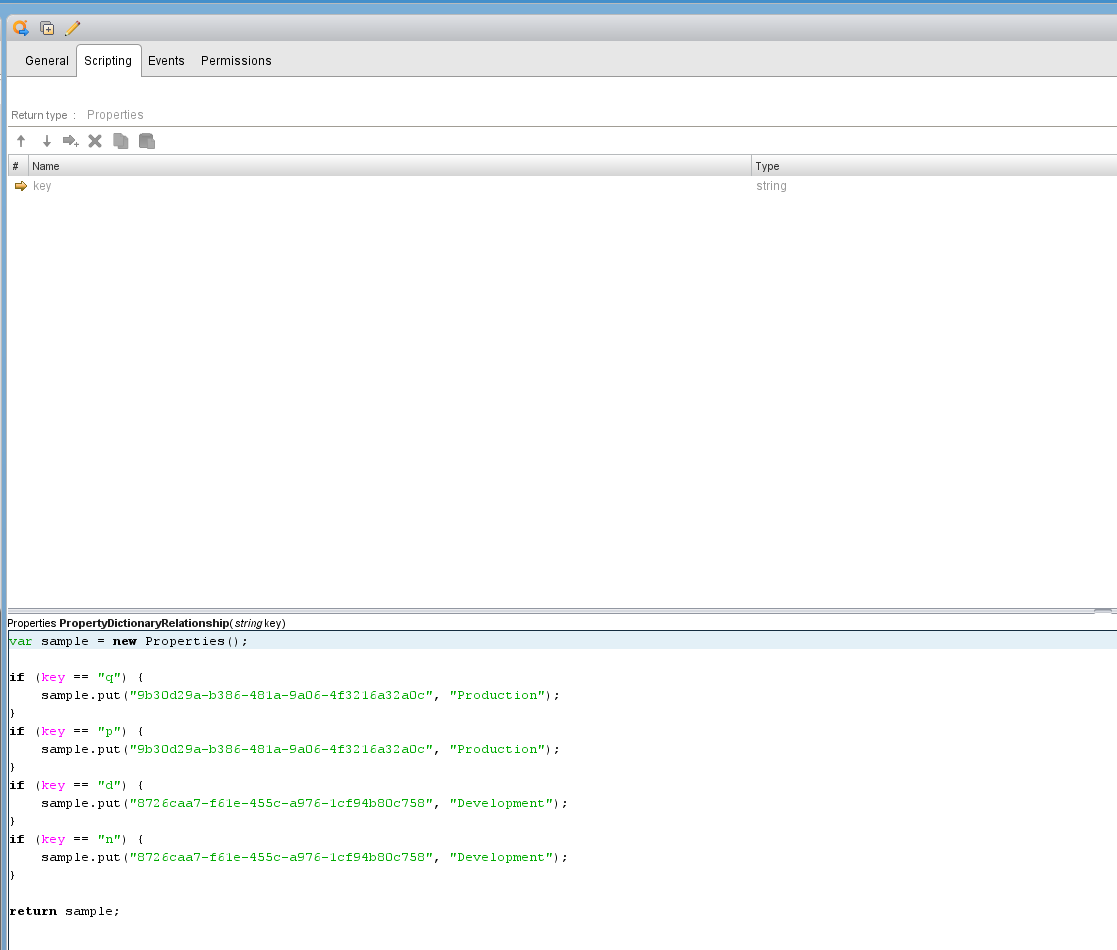Click the orange run arrow icon at top left
1117x950 pixels.
[20, 28]
